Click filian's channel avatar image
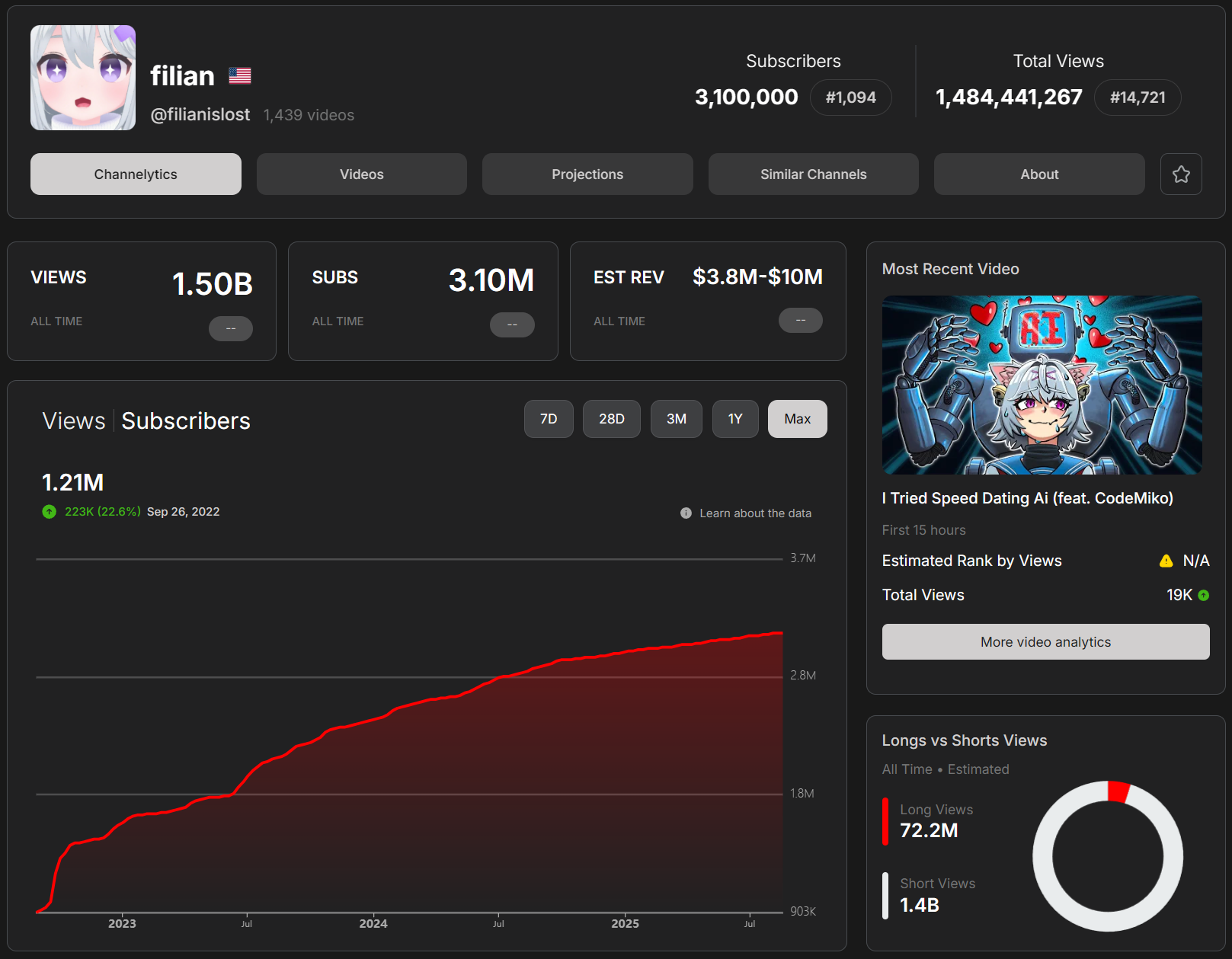The height and width of the screenshot is (959, 1232). (83, 78)
